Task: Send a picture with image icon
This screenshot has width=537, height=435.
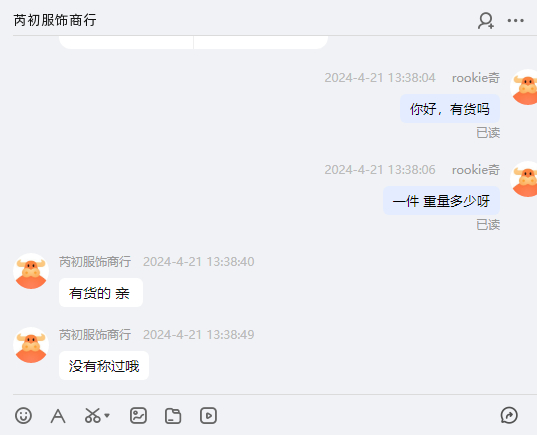Action: coord(138,416)
